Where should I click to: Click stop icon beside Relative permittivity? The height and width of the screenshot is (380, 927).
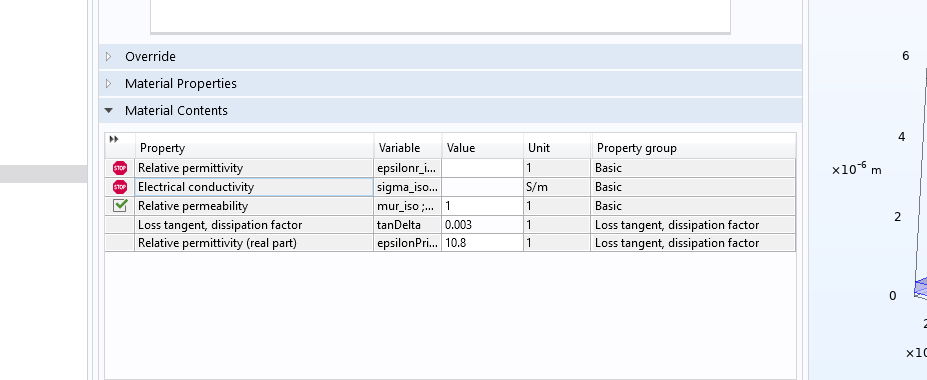(x=120, y=168)
